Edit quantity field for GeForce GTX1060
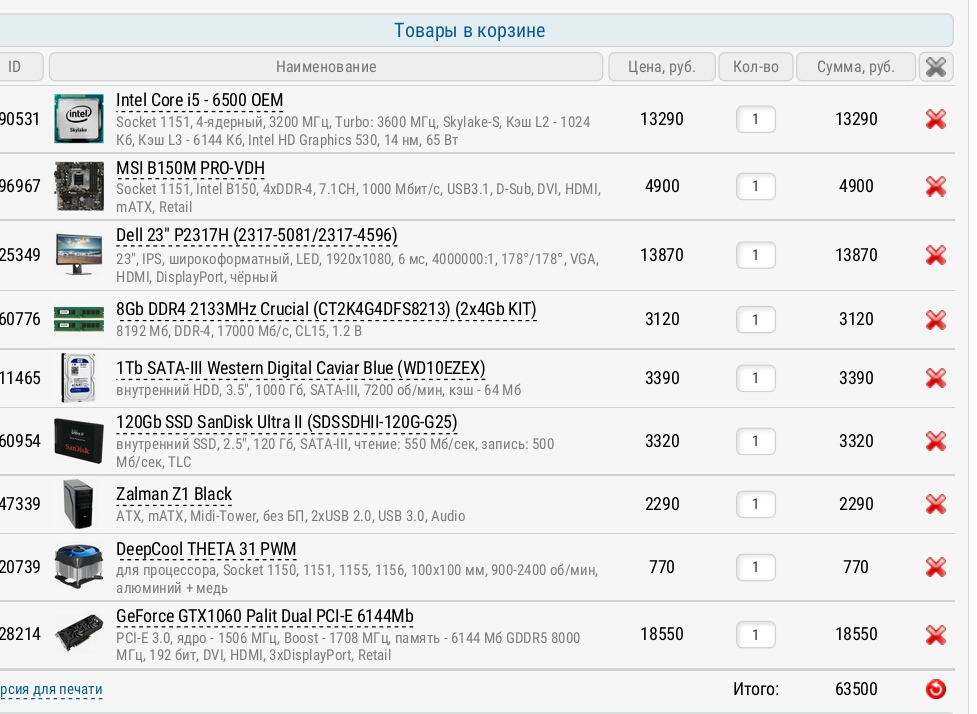 (755, 635)
